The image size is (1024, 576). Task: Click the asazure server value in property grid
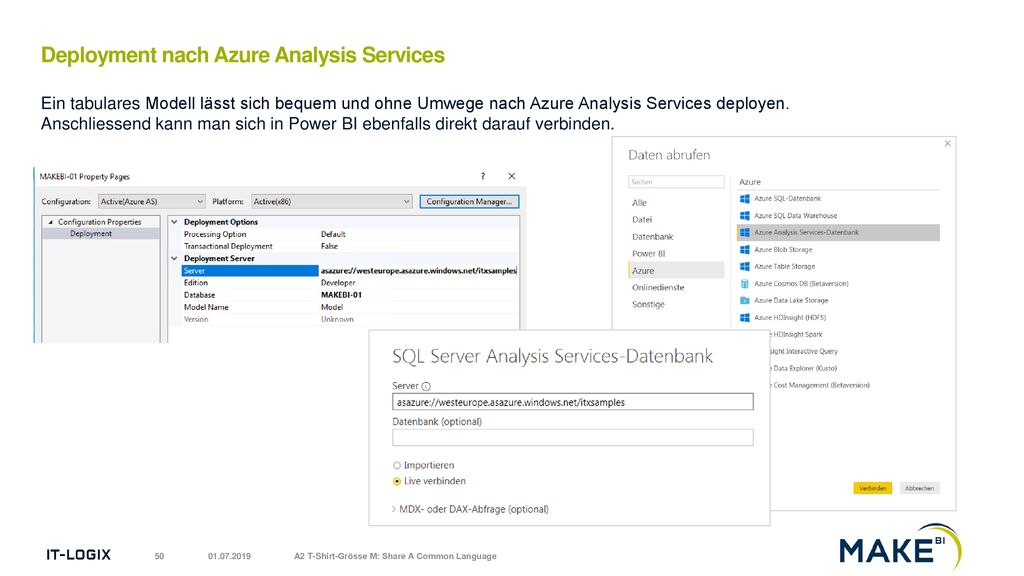pos(419,271)
